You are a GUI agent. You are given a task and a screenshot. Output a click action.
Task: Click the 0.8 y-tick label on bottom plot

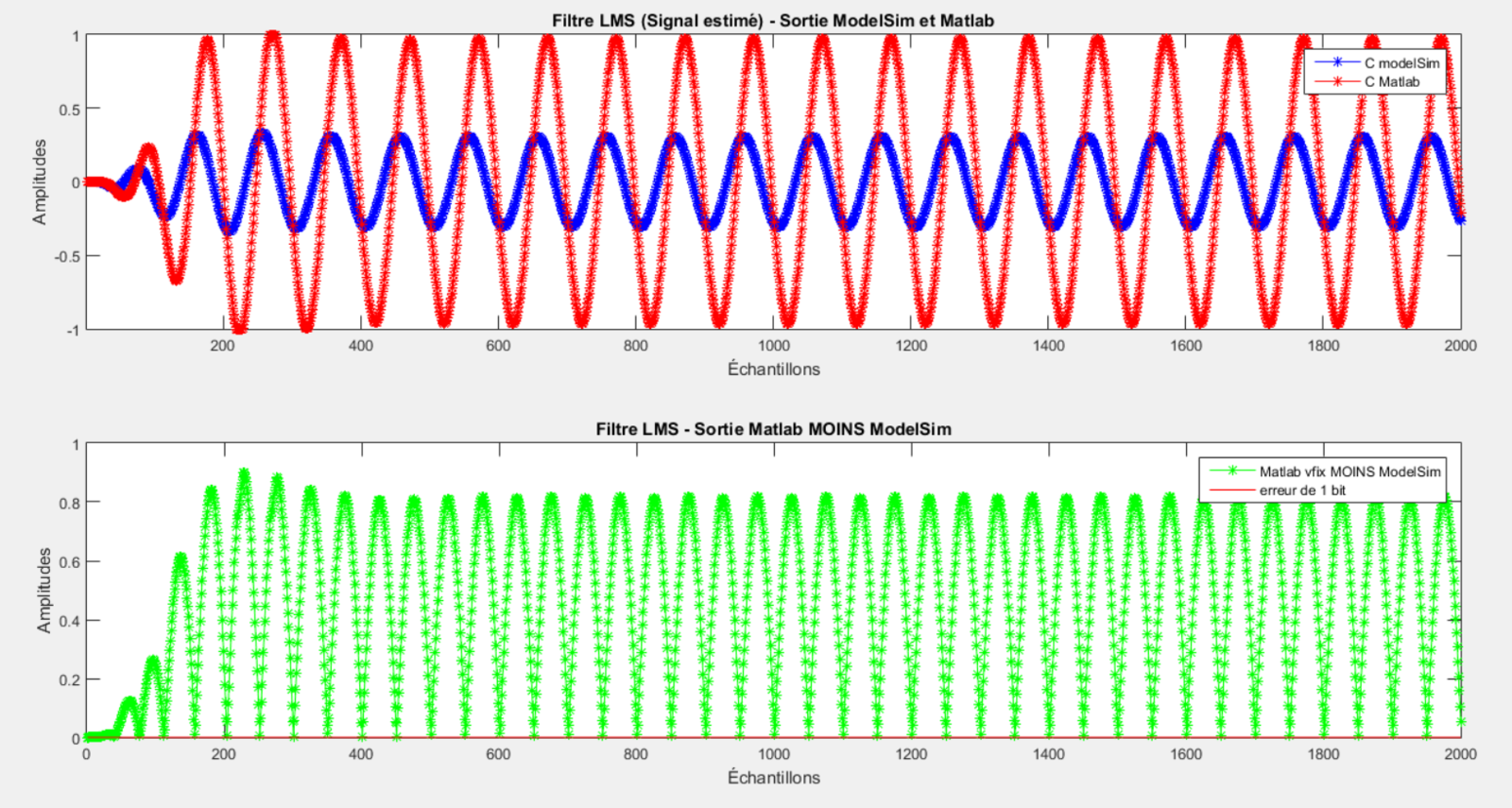pos(70,504)
